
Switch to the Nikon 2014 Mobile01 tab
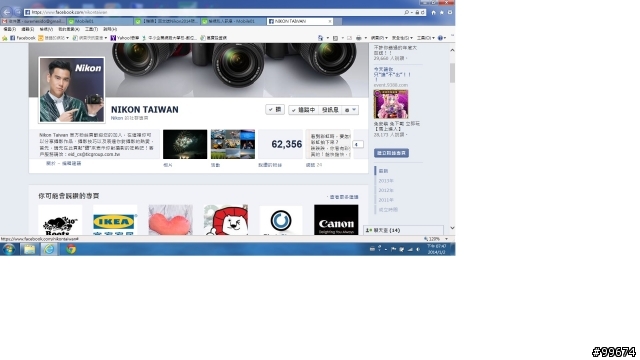point(167,21)
